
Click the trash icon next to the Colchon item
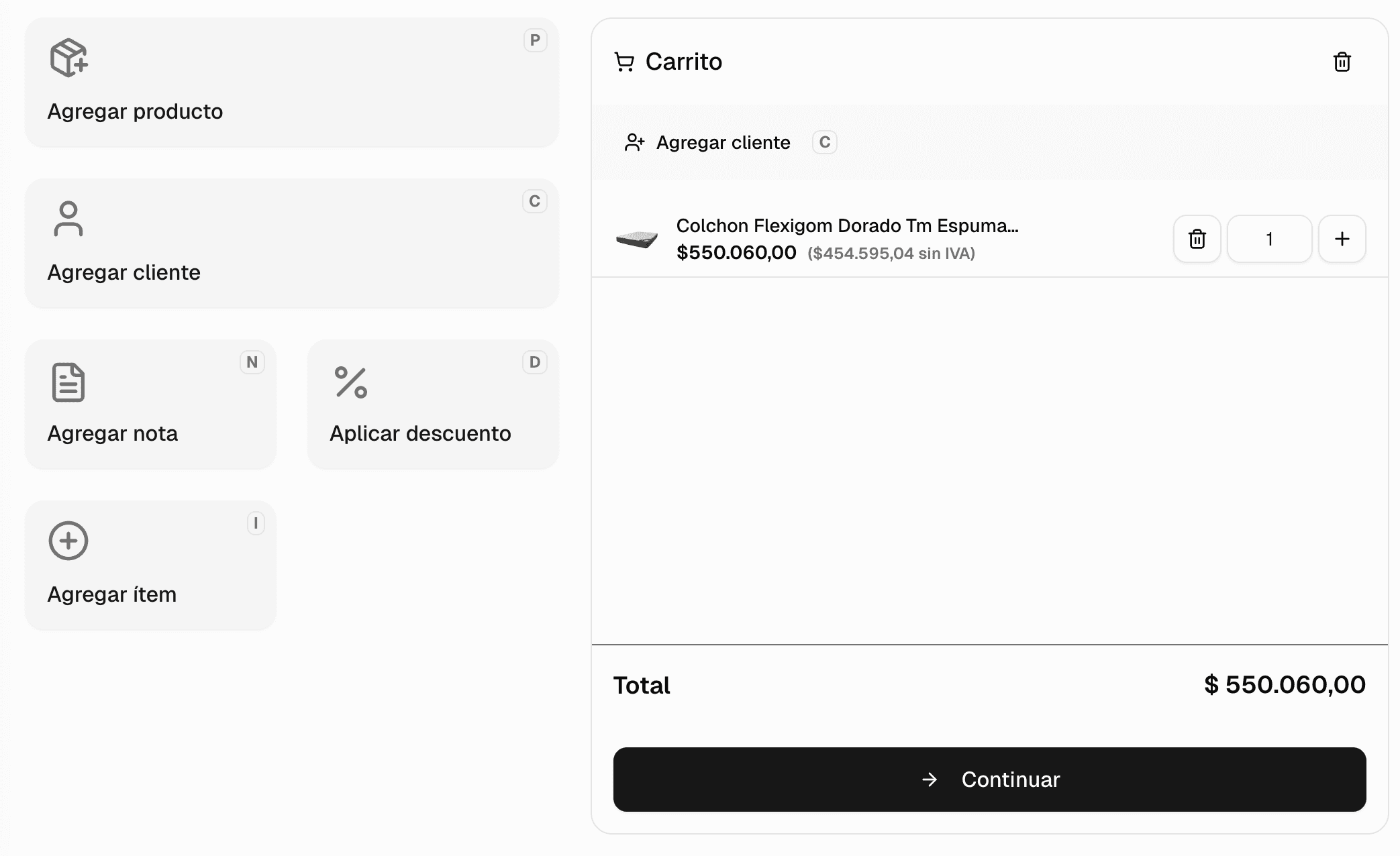point(1197,239)
